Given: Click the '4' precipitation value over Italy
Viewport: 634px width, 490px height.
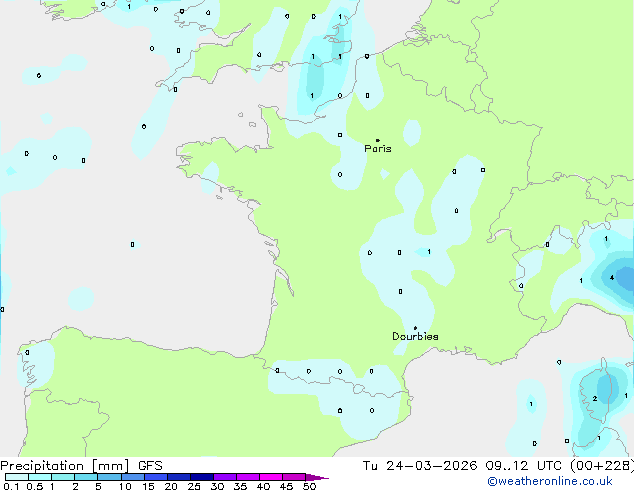Looking at the screenshot, I should point(612,277).
